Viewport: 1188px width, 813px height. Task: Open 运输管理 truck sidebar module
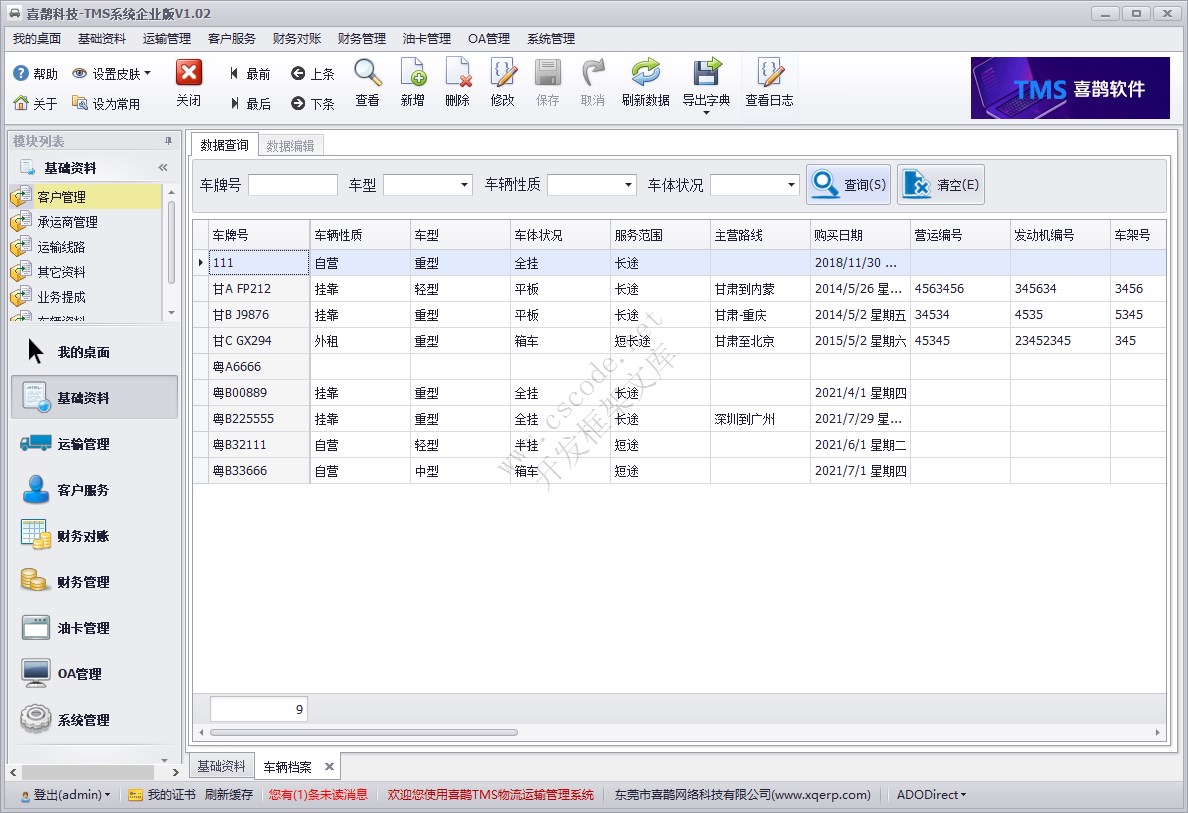pyautogui.click(x=95, y=444)
